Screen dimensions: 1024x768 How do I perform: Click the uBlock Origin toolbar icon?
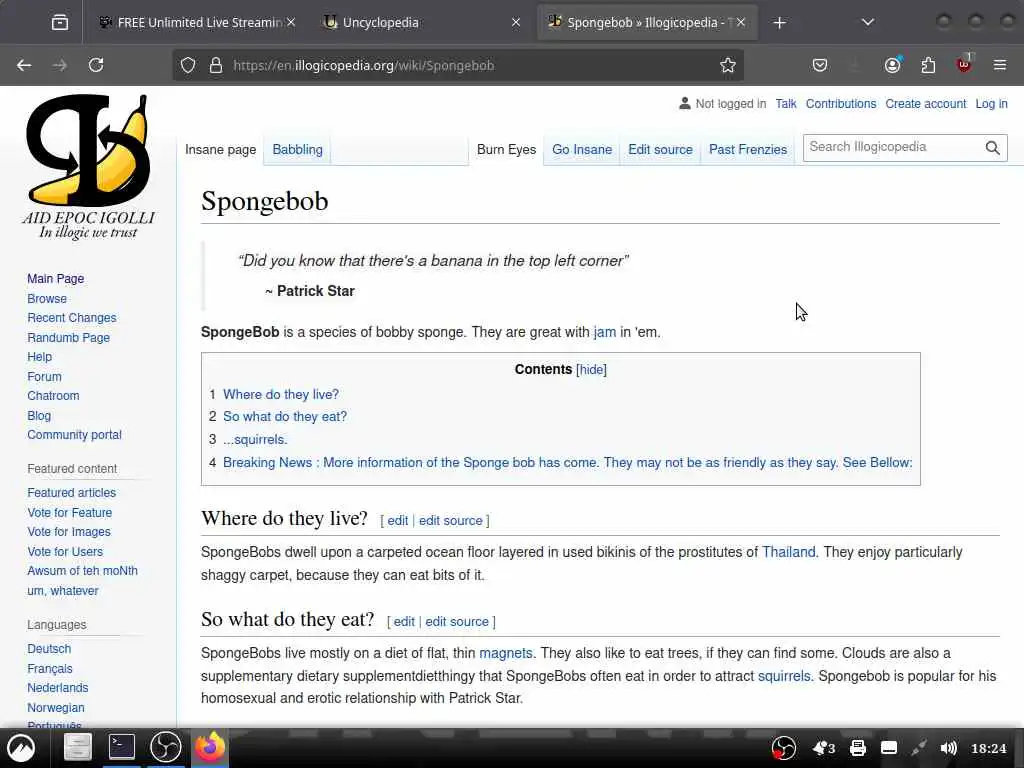(x=964, y=64)
